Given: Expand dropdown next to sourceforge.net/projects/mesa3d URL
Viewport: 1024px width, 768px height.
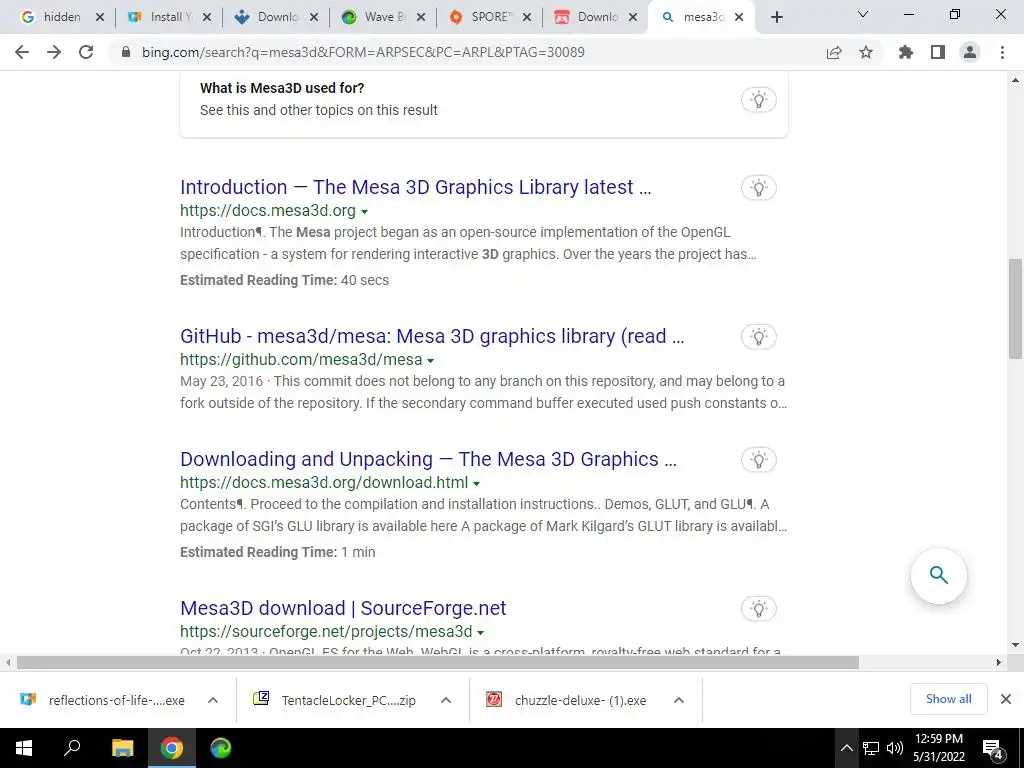Looking at the screenshot, I should [481, 633].
